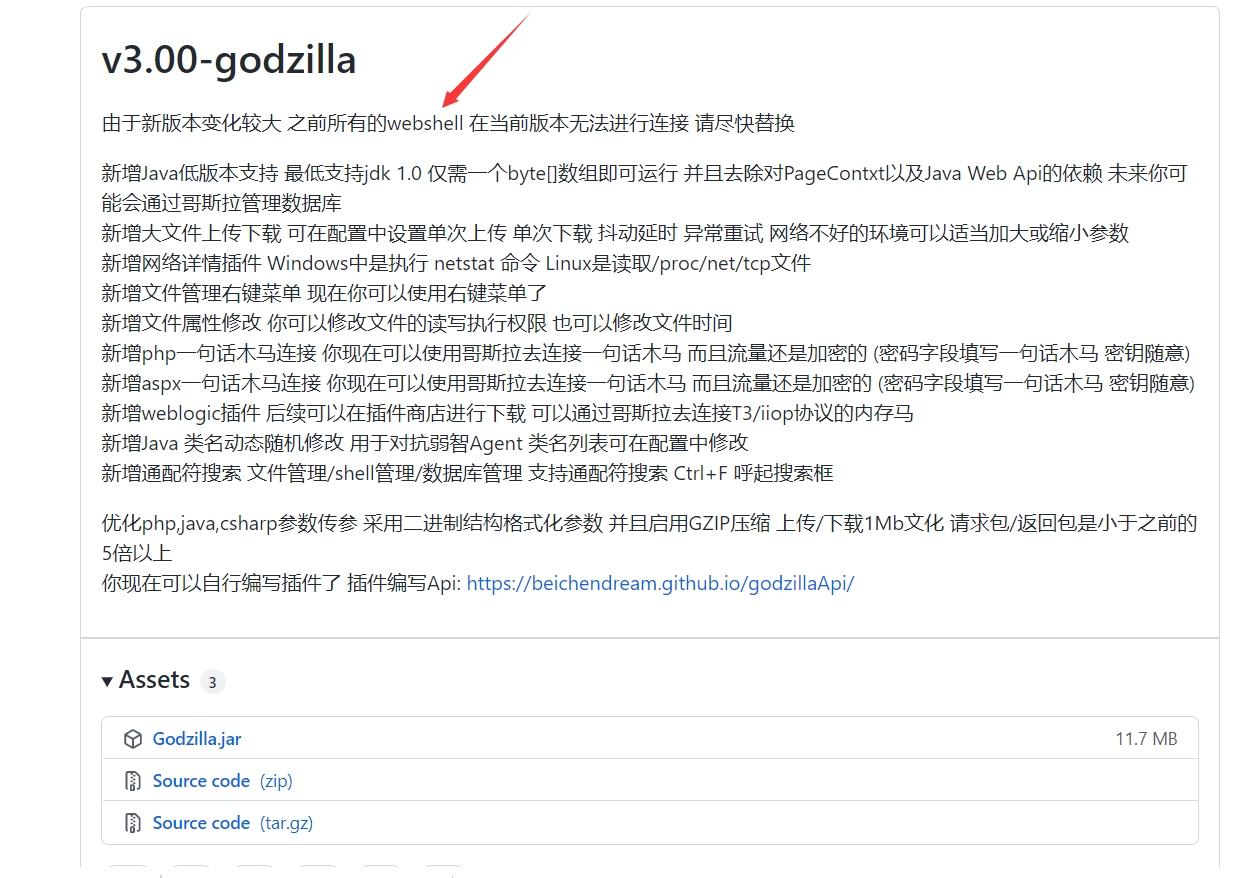The height and width of the screenshot is (878, 1253).
Task: Click the line about file attribute modification
Action: [x=417, y=323]
